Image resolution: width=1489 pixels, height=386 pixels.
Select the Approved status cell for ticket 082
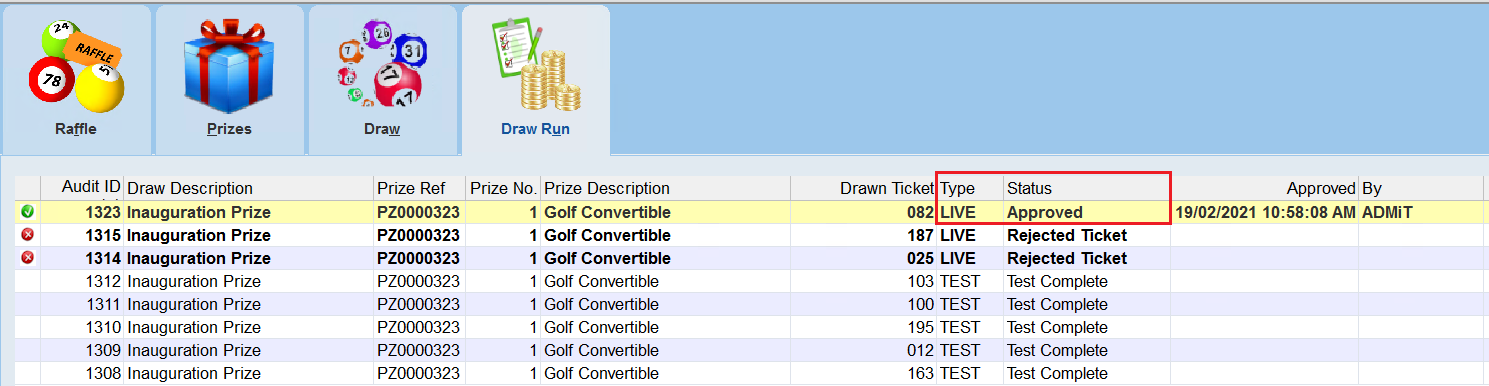click(x=1045, y=212)
